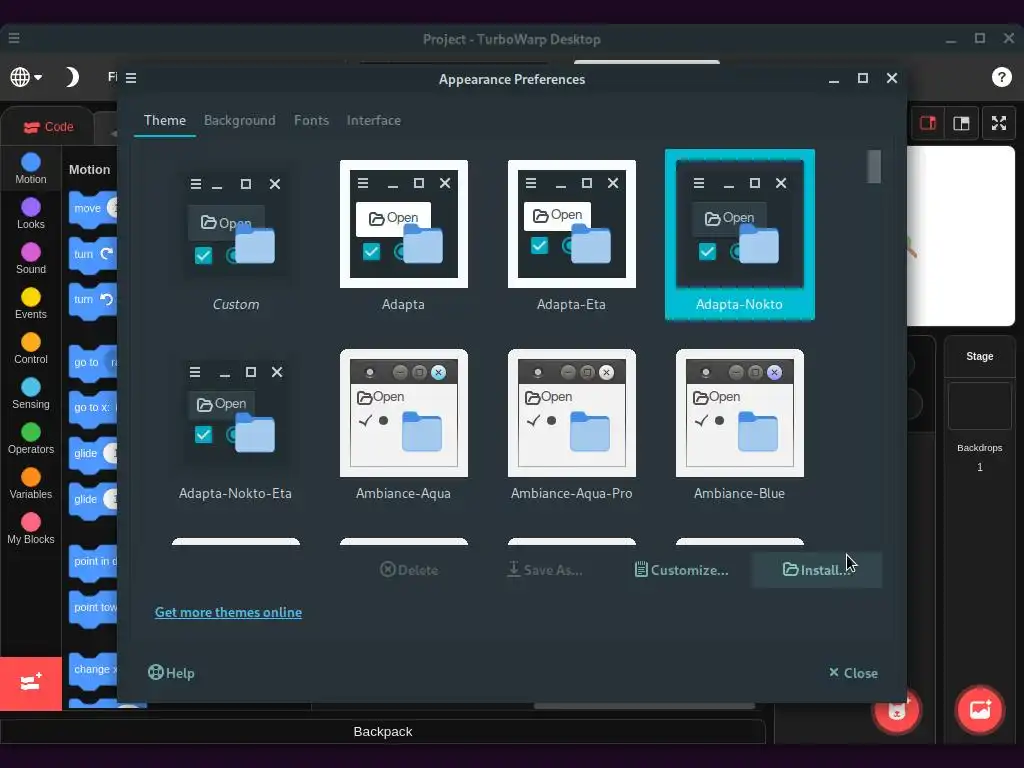Click the Choose a Sprite button
This screenshot has height=768, width=1024.
[x=897, y=709]
